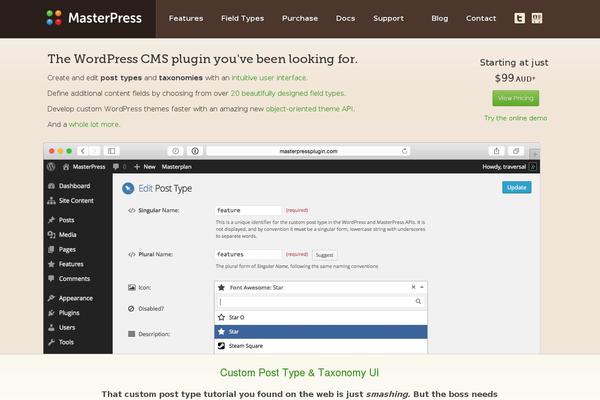Select Steam Square icon option

pyautogui.click(x=321, y=346)
